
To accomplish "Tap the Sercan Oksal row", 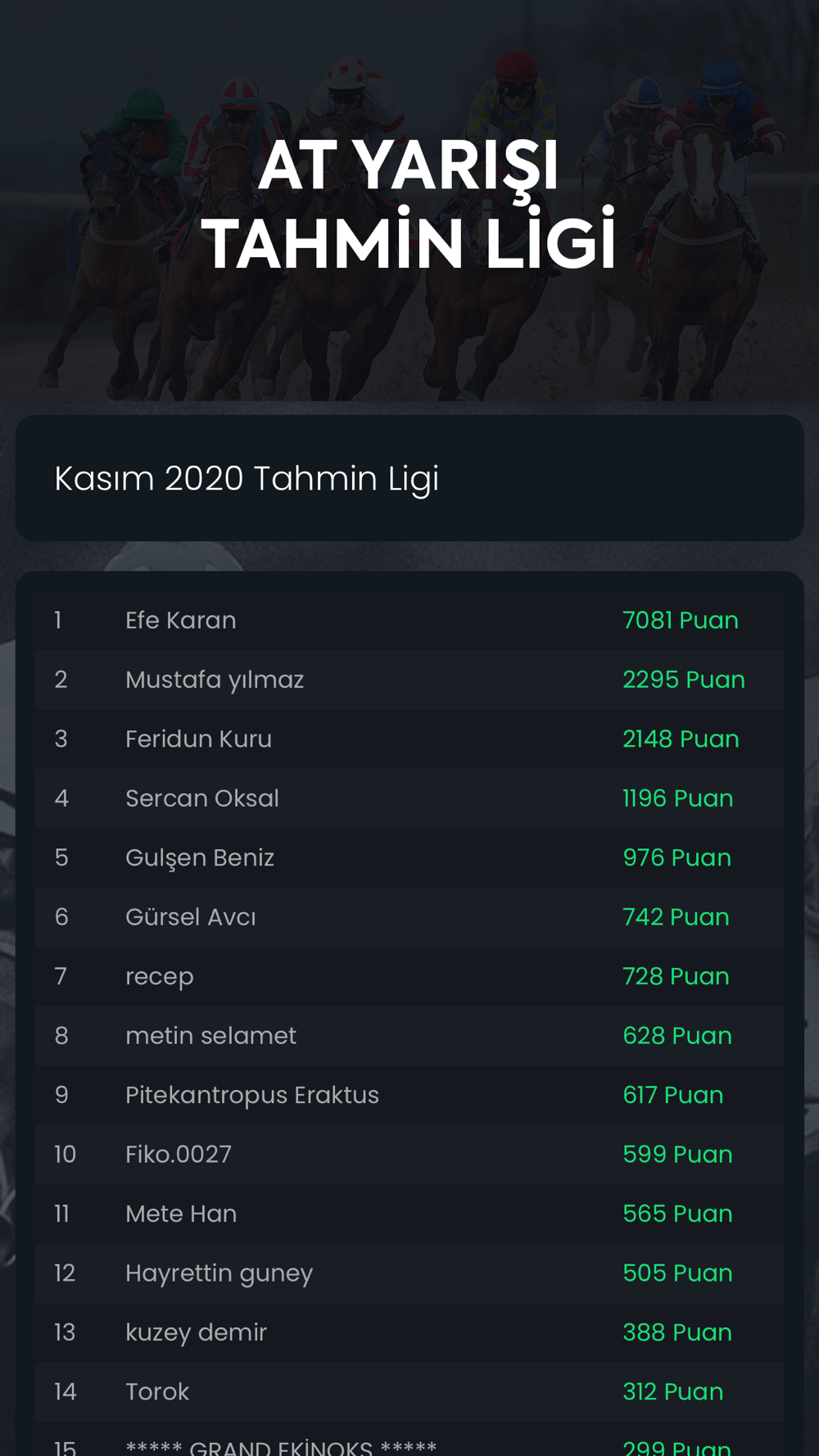I will pos(409,798).
